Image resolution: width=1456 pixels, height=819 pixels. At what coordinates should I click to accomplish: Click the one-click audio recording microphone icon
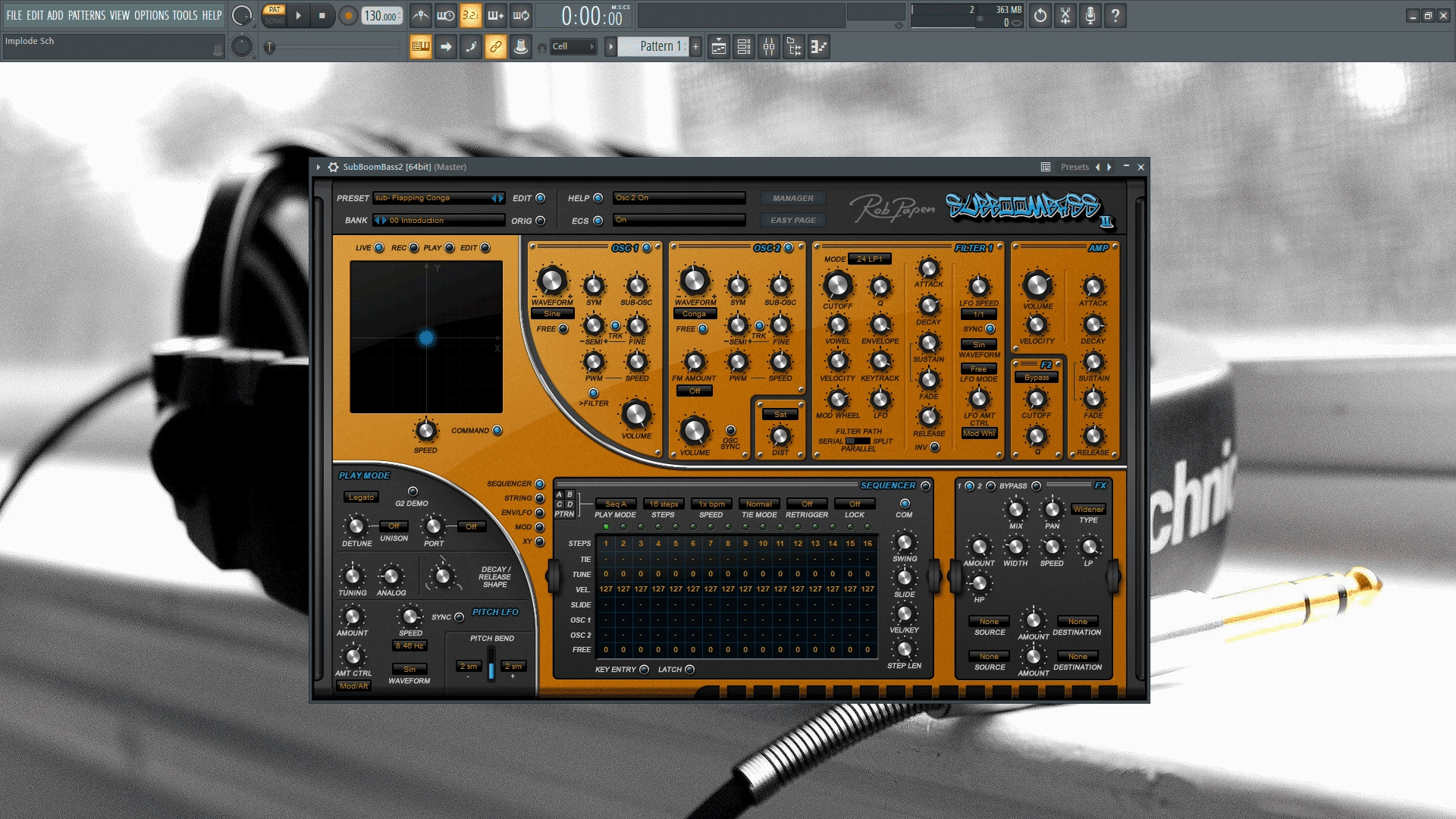[1090, 15]
